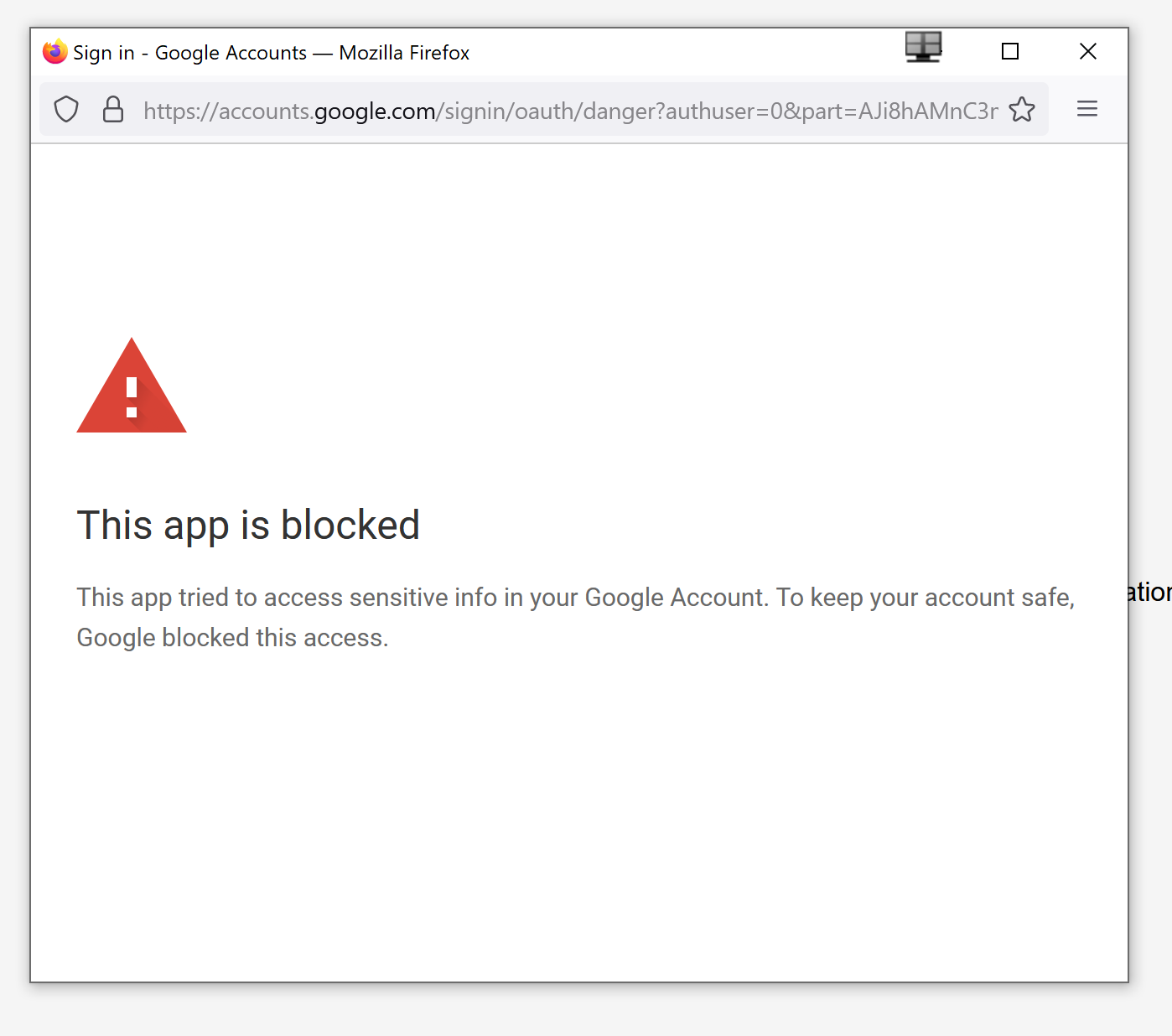Open the Firefox hamburger application menu
The height and width of the screenshot is (1036, 1172).
[x=1086, y=109]
